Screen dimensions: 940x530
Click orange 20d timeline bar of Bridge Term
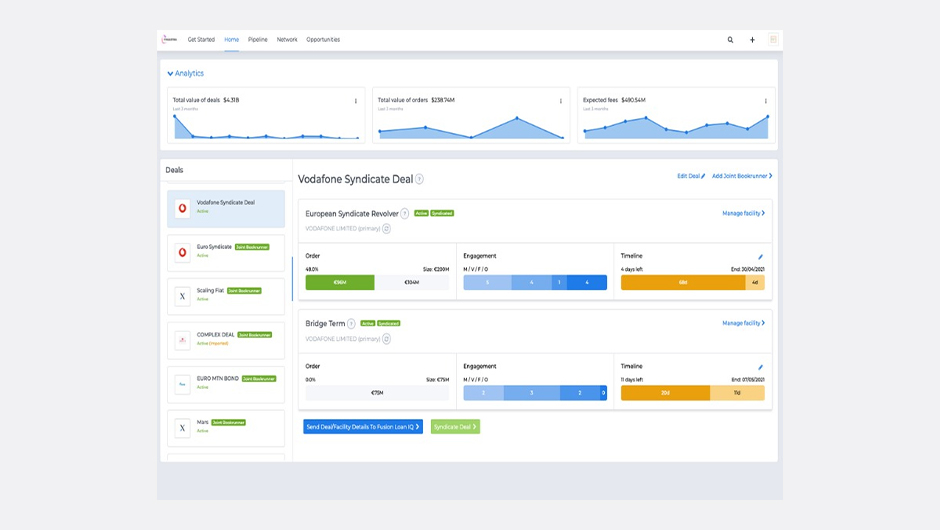point(665,393)
